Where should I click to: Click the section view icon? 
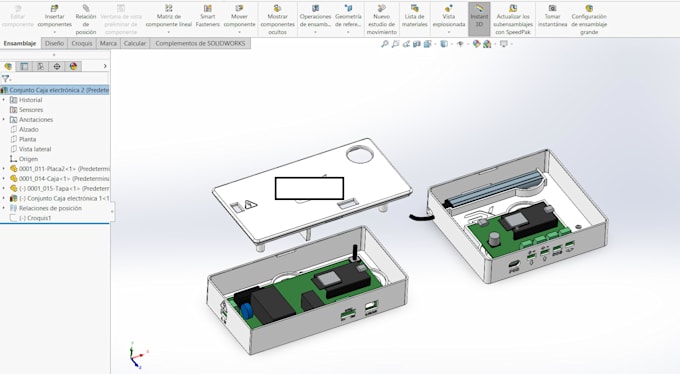point(417,44)
